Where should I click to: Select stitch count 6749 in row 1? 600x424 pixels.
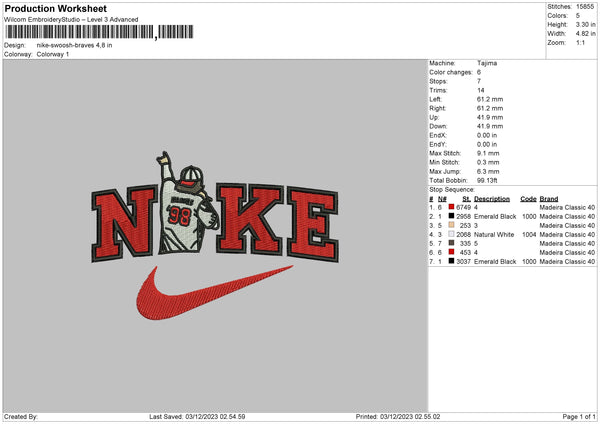click(x=463, y=207)
